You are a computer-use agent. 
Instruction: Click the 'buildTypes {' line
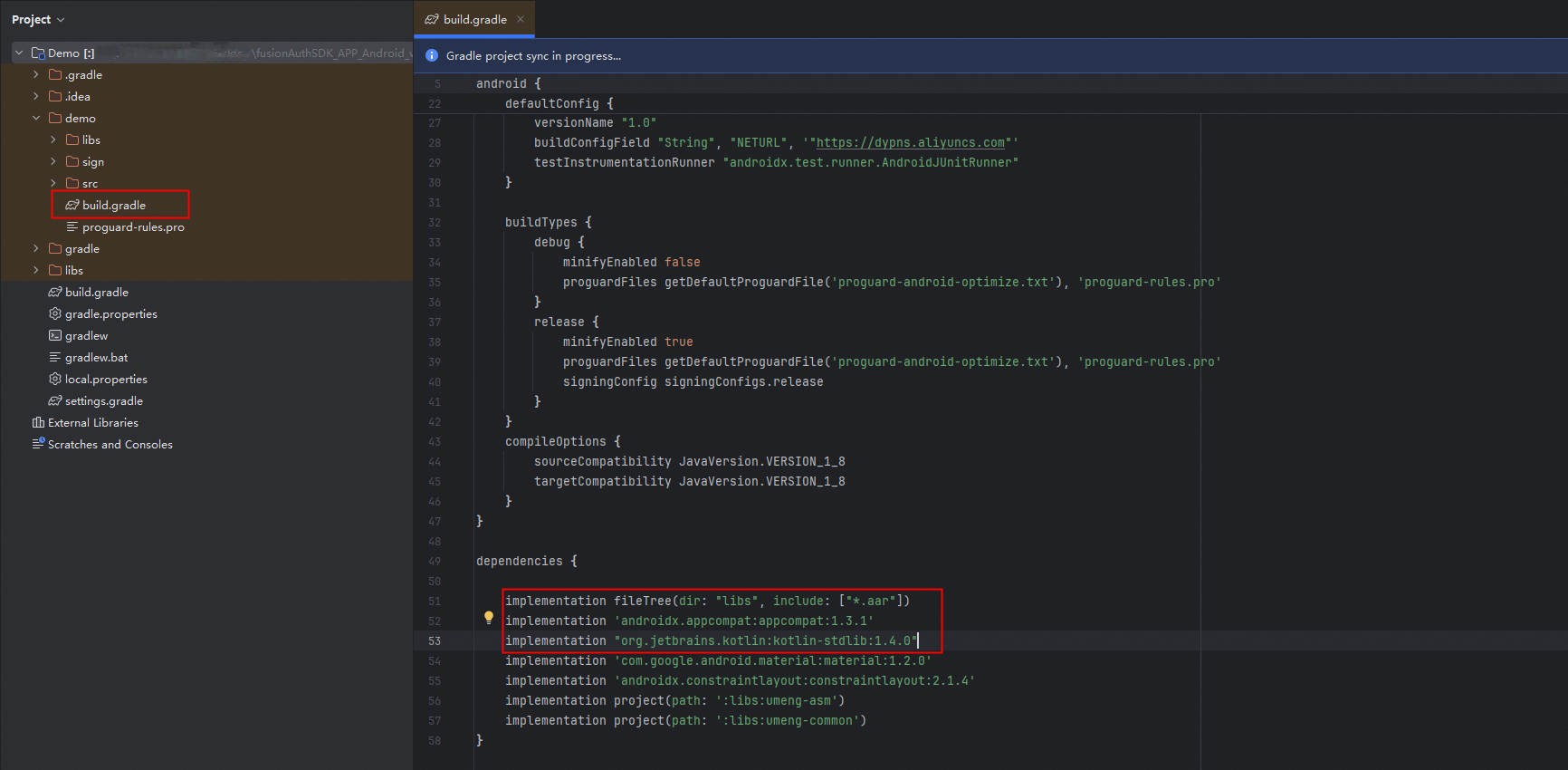[x=549, y=223]
